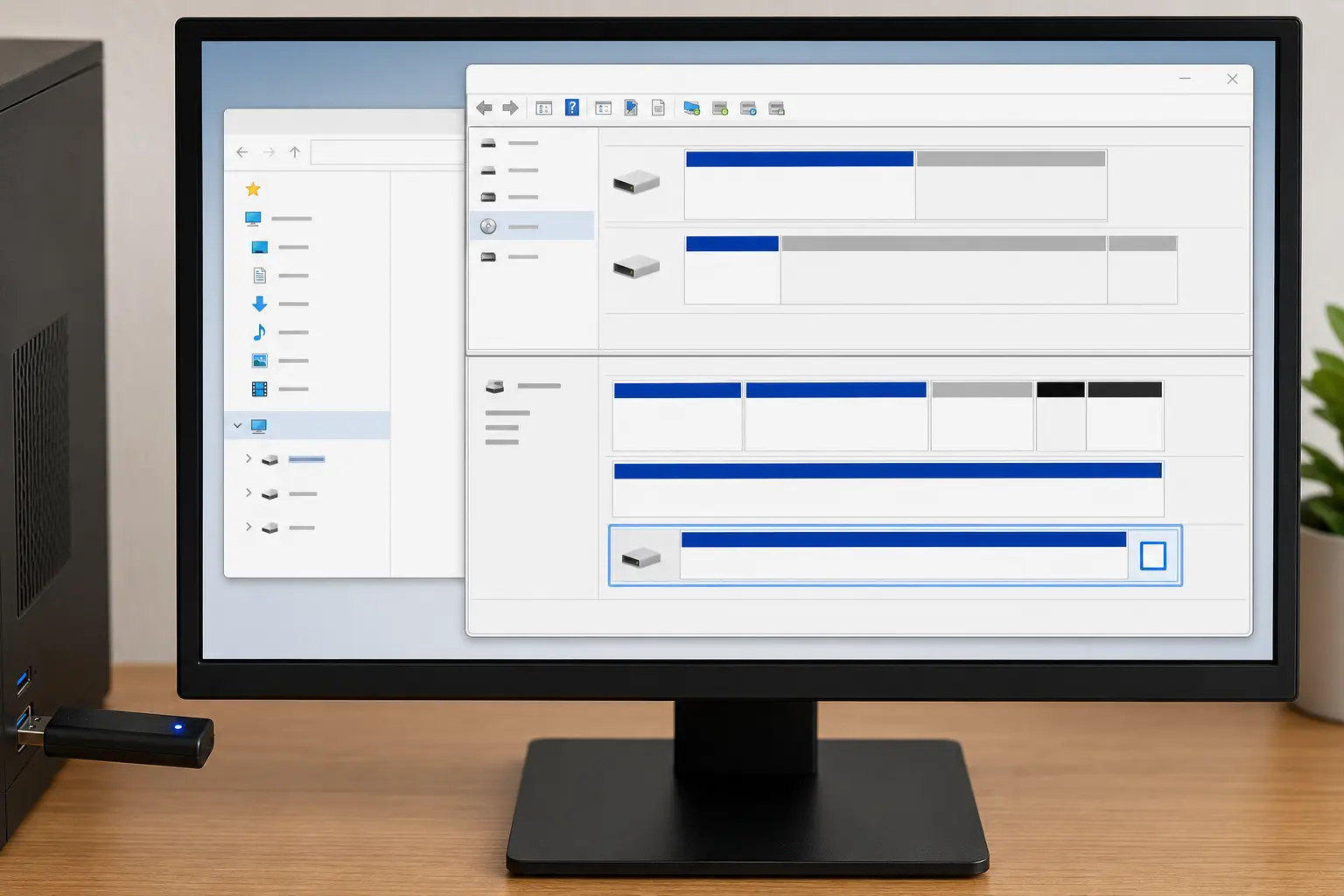This screenshot has height=896, width=1344.
Task: Select the second disk's small grey end partition
Action: coord(1142,269)
